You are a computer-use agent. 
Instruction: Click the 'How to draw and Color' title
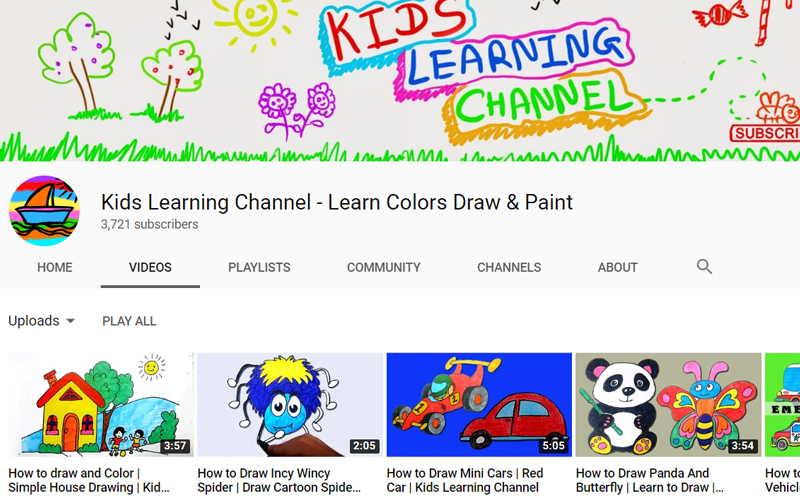pos(90,480)
